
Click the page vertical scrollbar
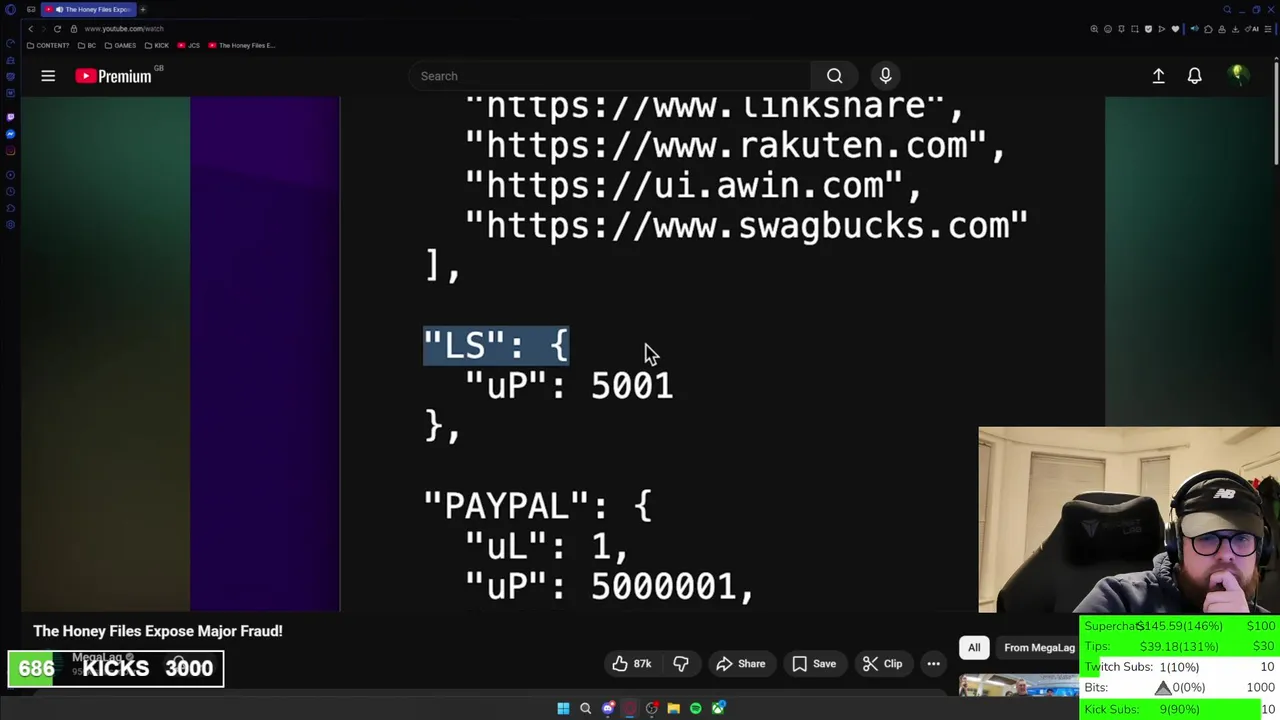(x=1276, y=115)
